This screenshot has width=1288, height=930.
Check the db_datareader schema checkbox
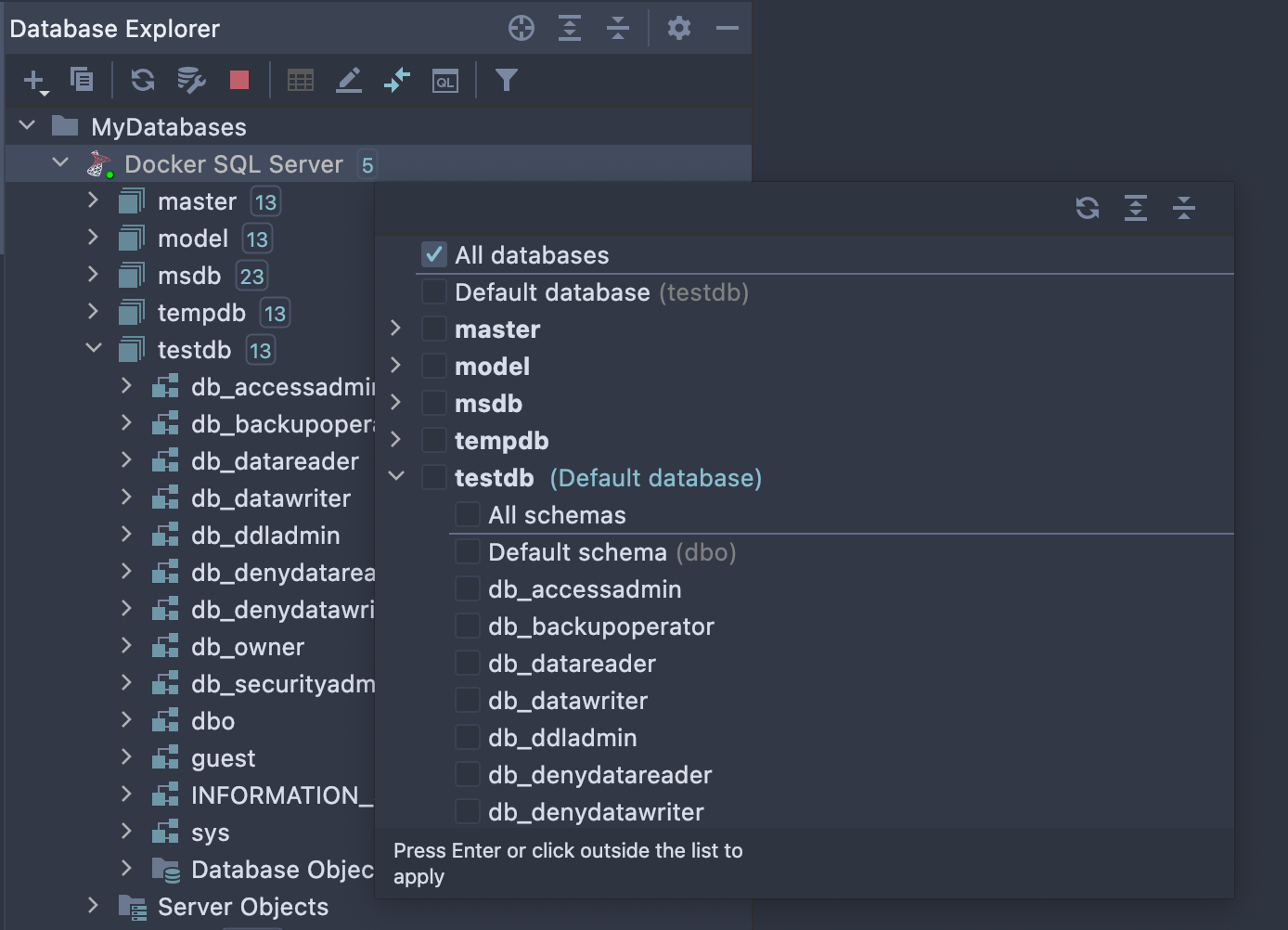click(467, 663)
